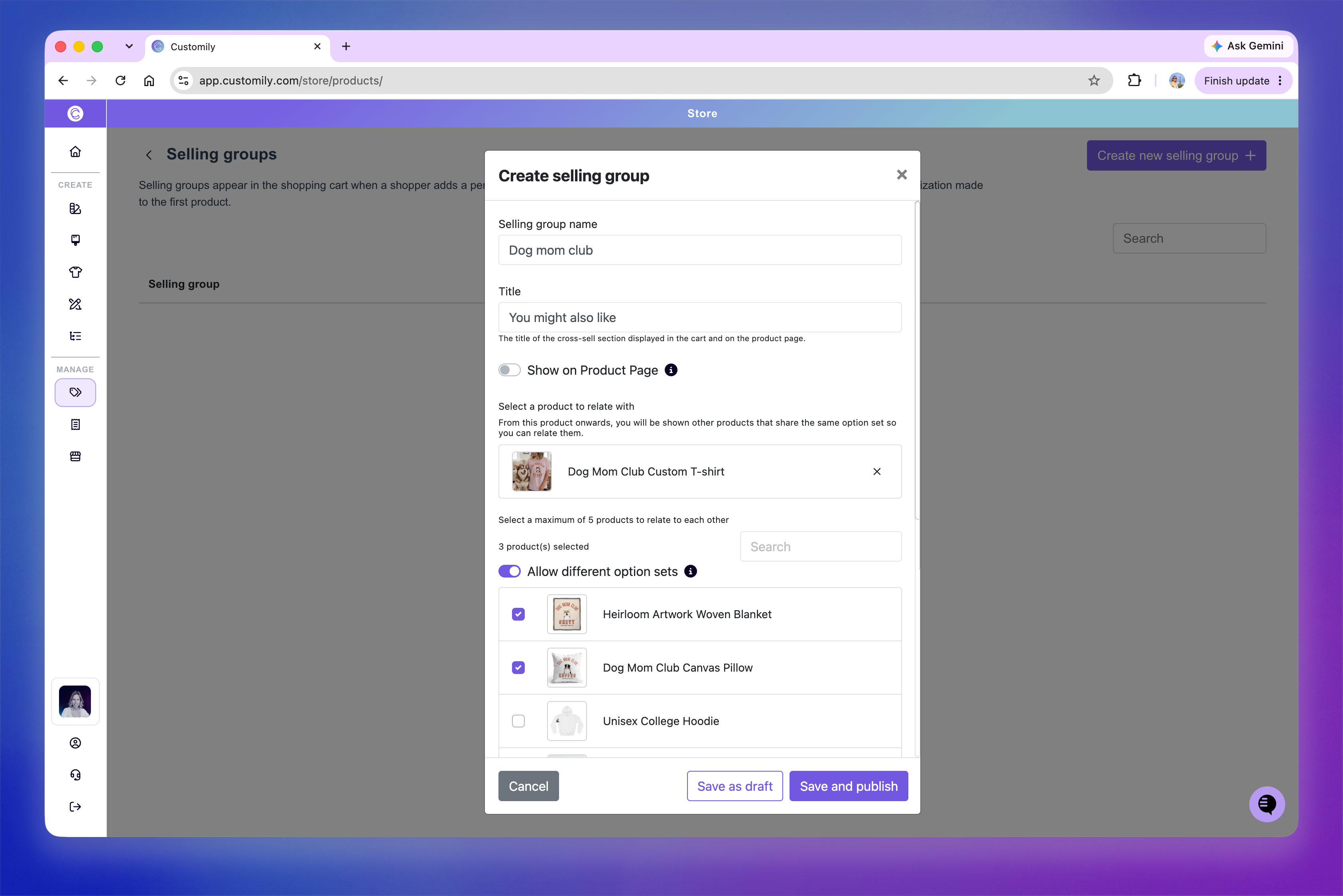Open the chat bubble widget

(x=1267, y=805)
